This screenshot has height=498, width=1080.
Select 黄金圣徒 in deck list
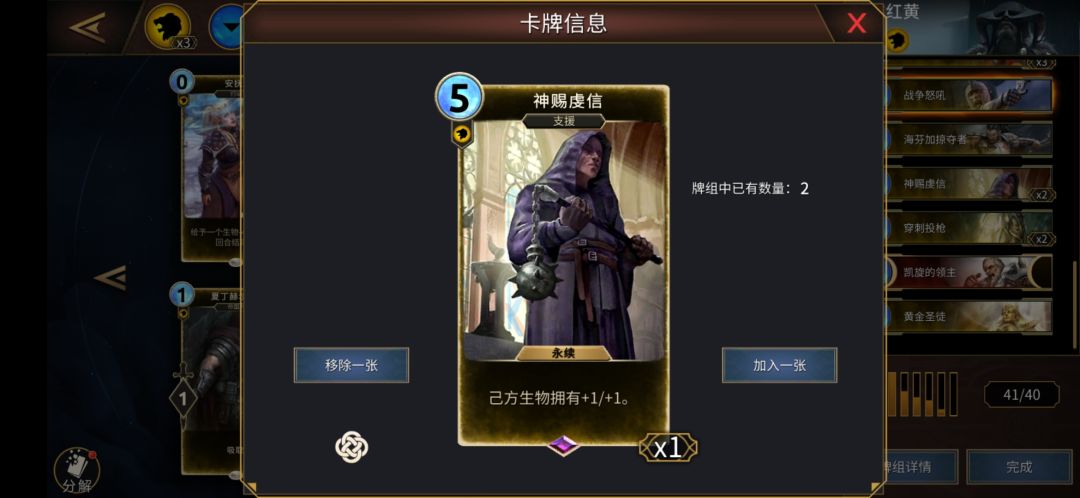(970, 317)
